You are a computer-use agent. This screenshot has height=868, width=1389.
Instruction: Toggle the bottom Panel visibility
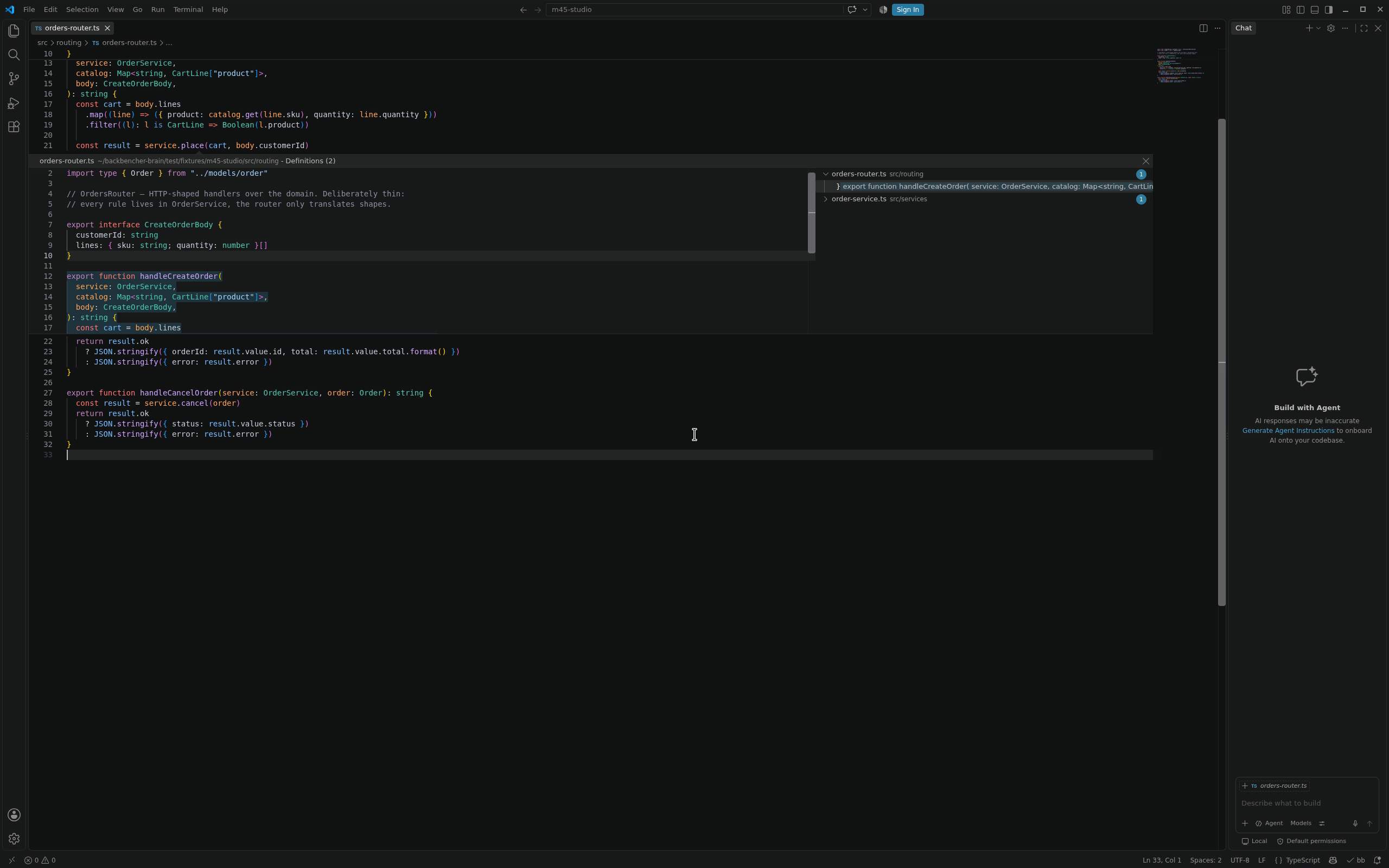[x=1314, y=10]
